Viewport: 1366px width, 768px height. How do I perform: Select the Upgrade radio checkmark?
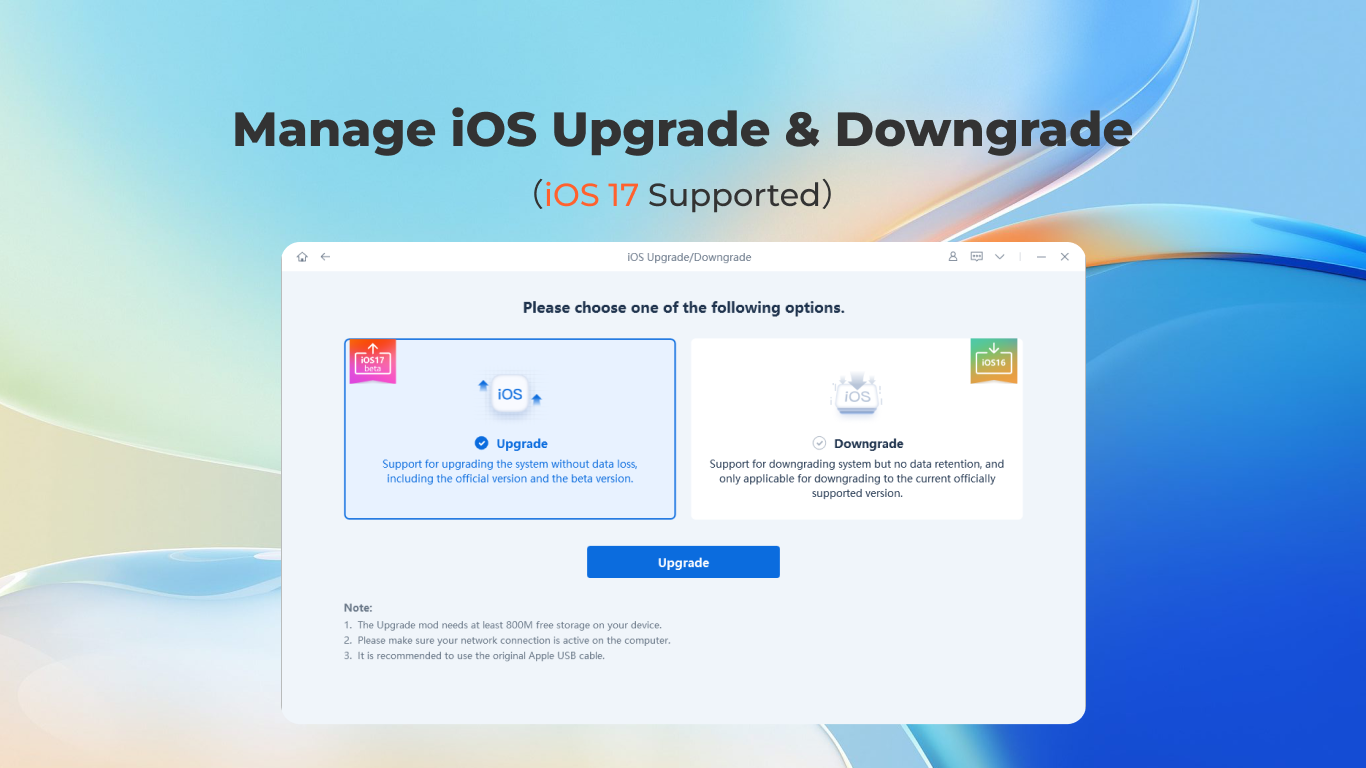(482, 443)
